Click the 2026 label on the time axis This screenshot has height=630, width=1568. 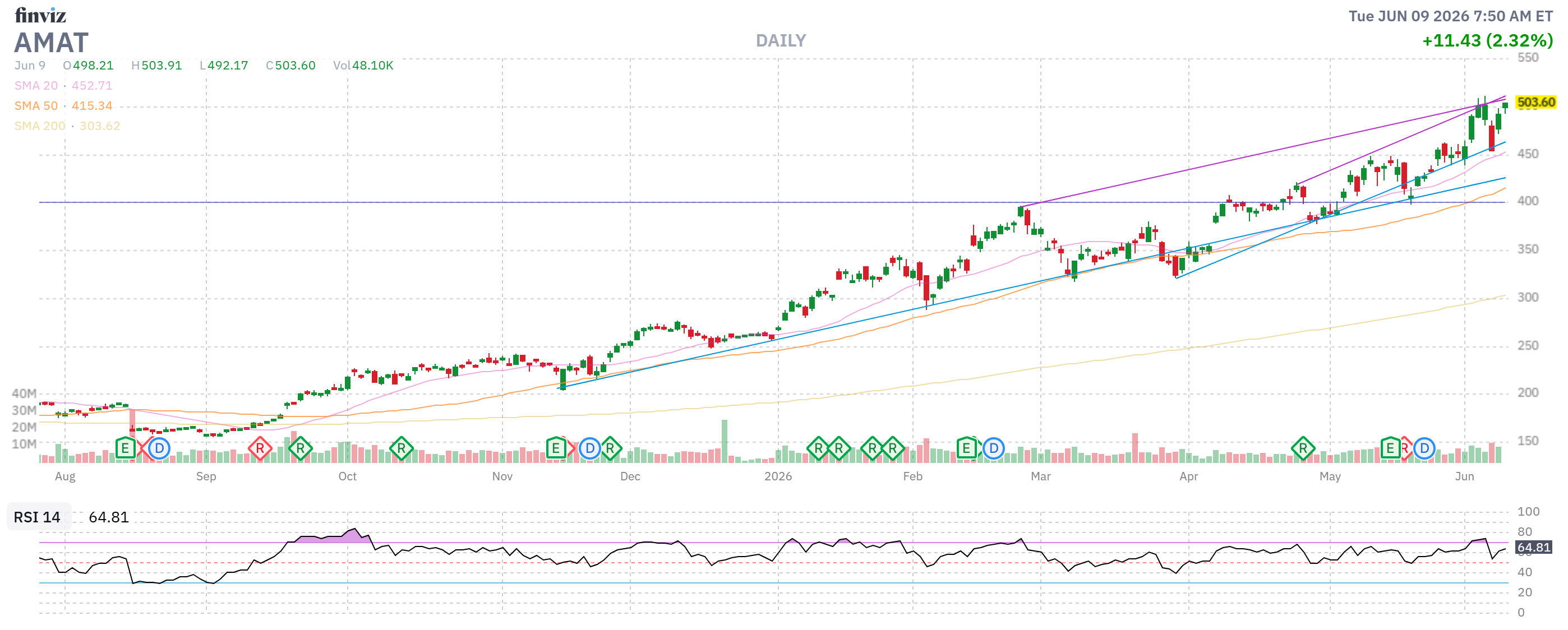[x=778, y=477]
